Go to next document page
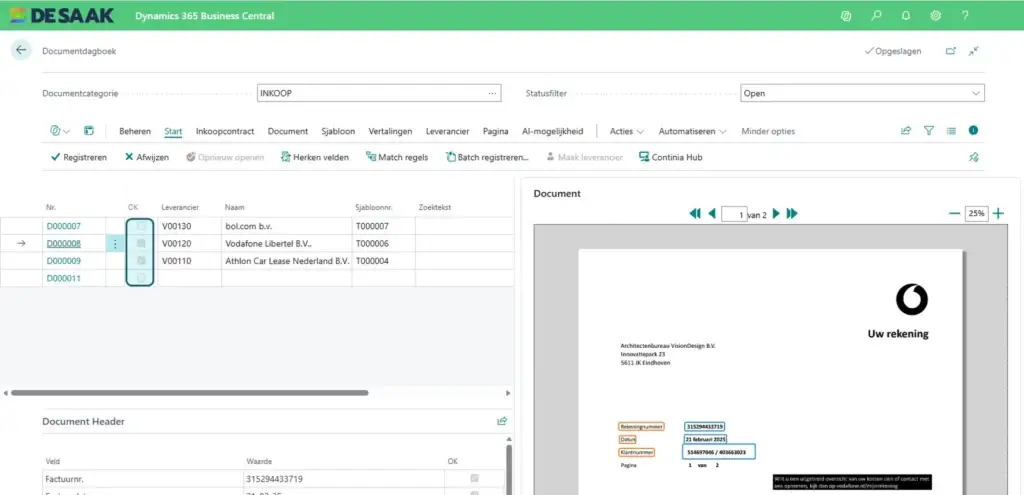Image resolution: width=1024 pixels, height=495 pixels. click(x=776, y=214)
